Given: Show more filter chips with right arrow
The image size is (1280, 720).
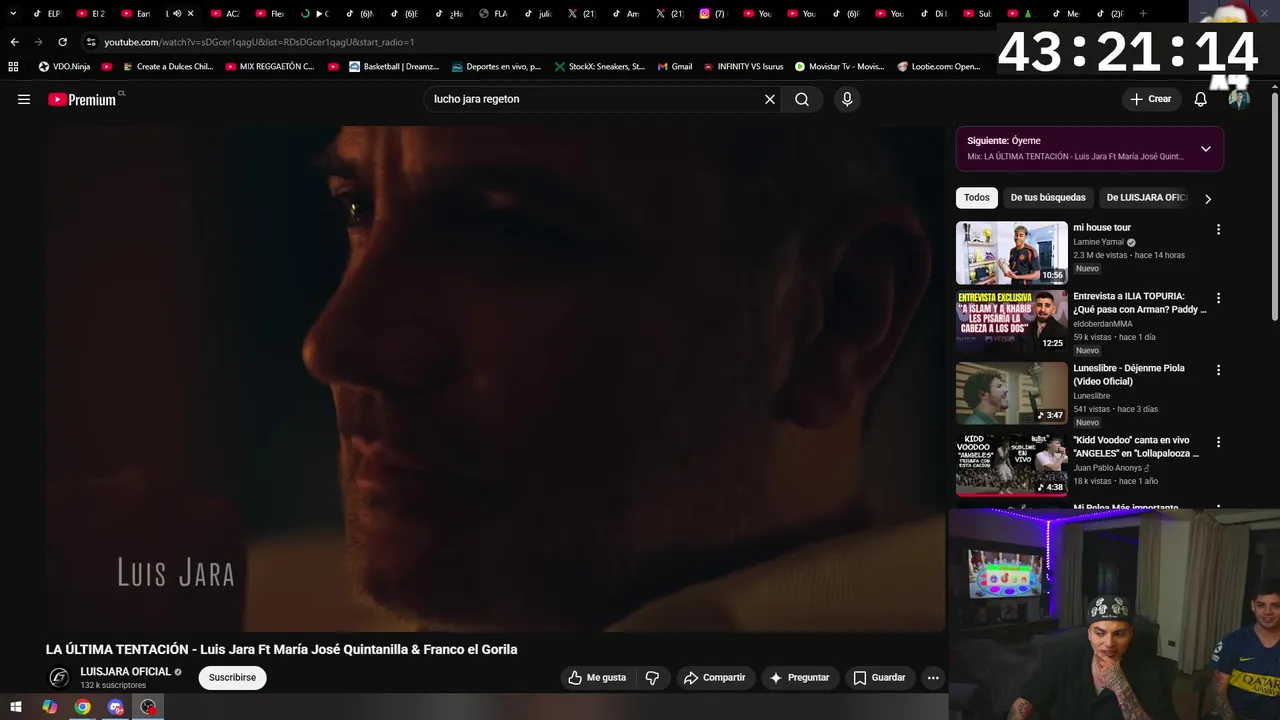Looking at the screenshot, I should coord(1208,199).
